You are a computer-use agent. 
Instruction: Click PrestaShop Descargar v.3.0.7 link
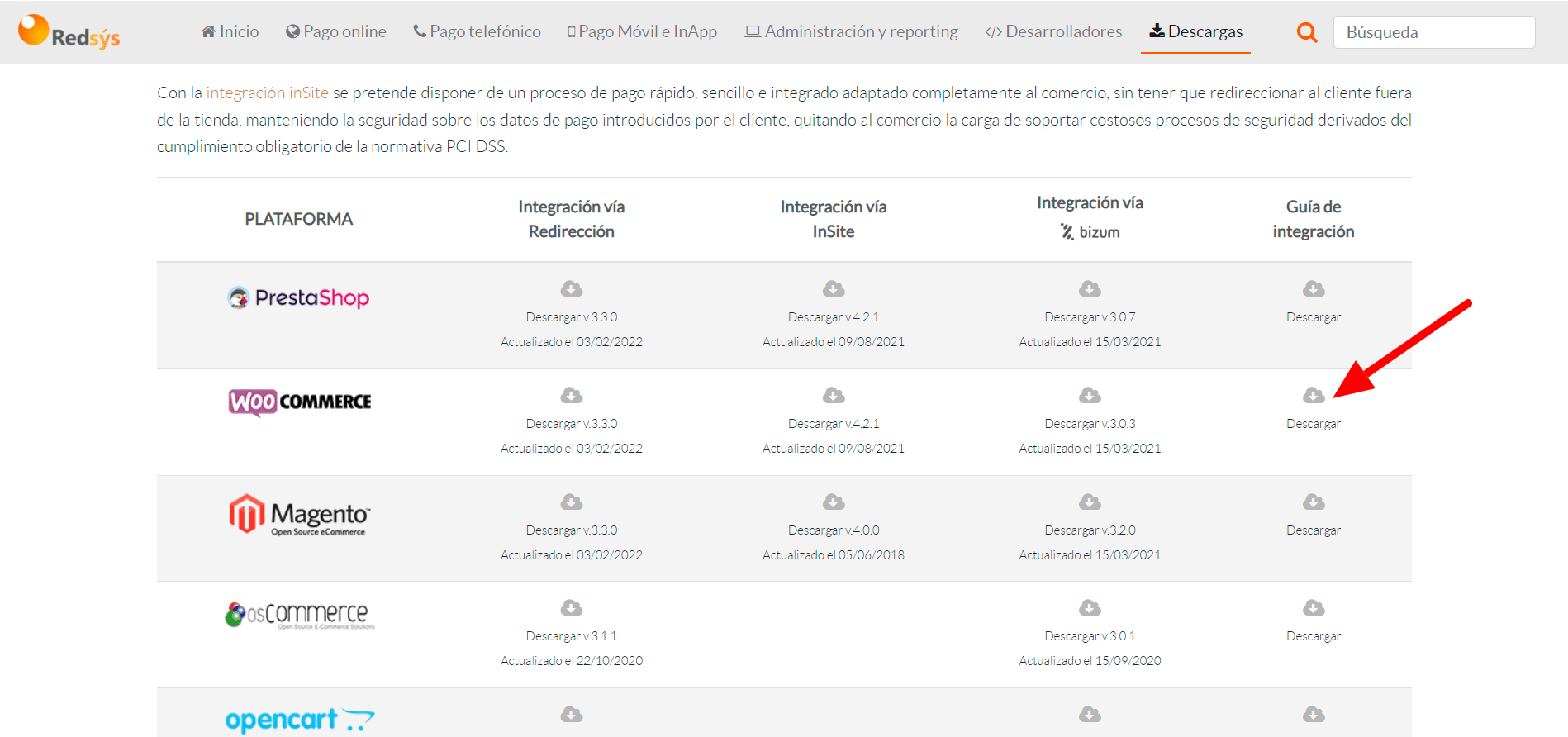[x=1090, y=317]
